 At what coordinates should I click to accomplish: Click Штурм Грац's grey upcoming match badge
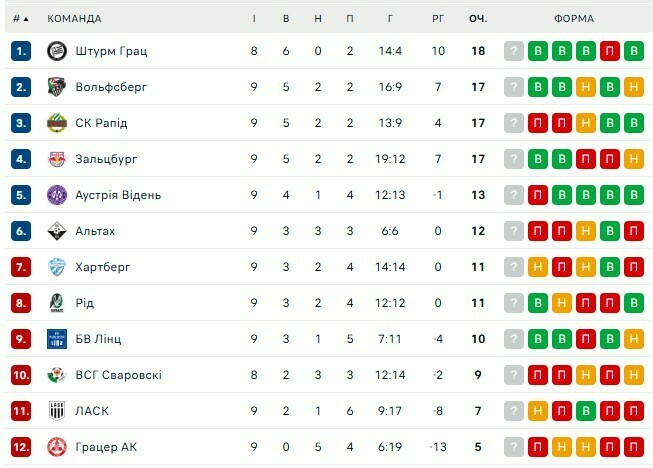pyautogui.click(x=514, y=51)
